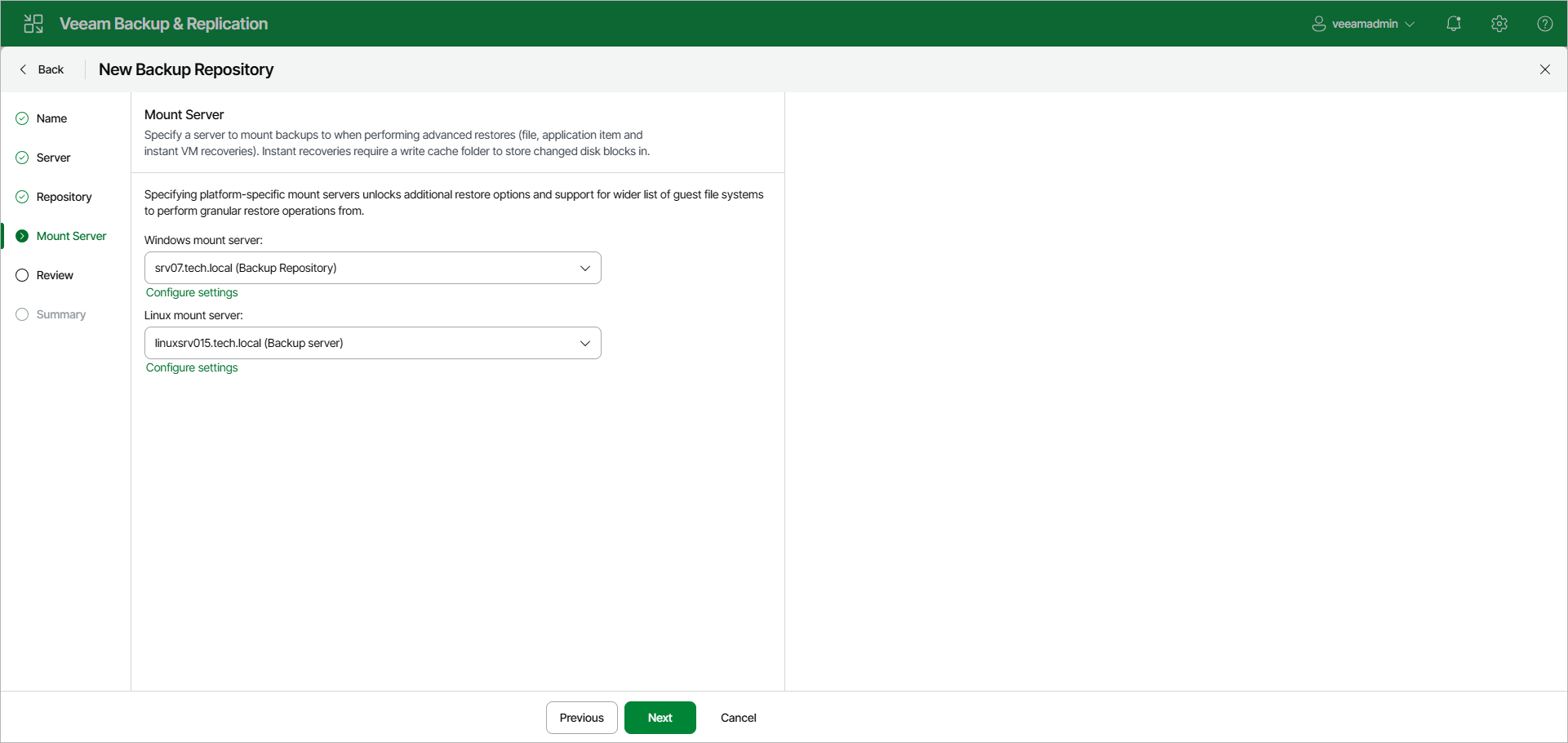Open the settings gear icon
This screenshot has width=1568, height=743.
click(1499, 23)
